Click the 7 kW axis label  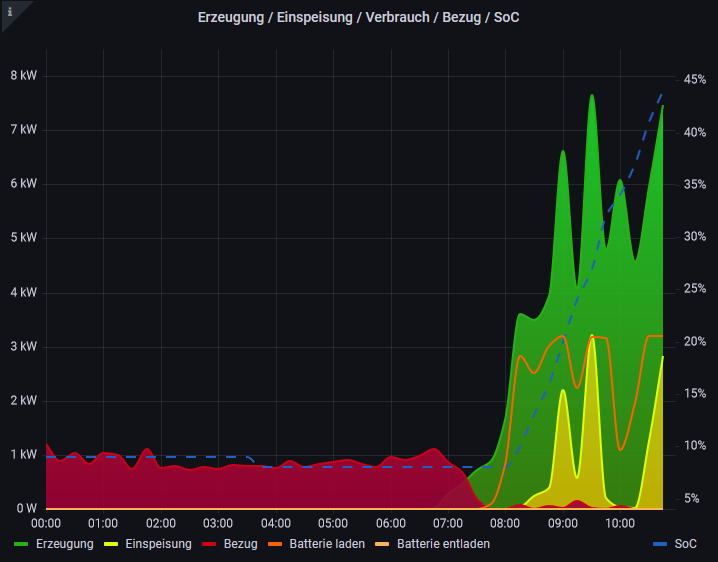[x=23, y=130]
